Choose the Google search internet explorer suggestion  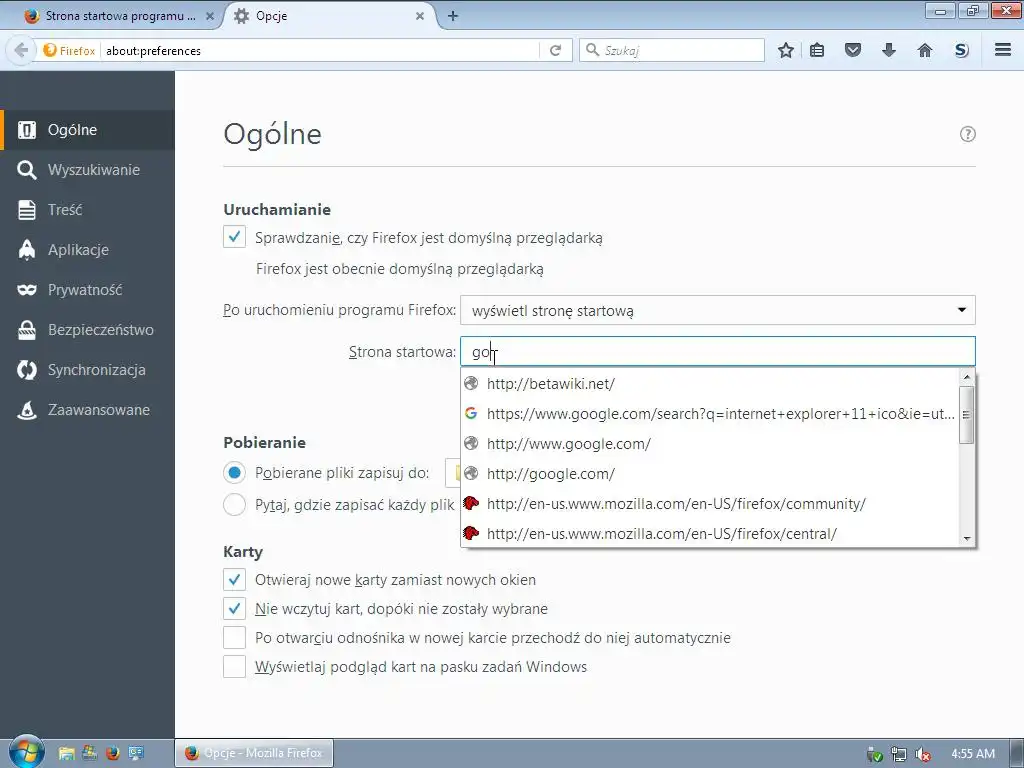pos(709,414)
